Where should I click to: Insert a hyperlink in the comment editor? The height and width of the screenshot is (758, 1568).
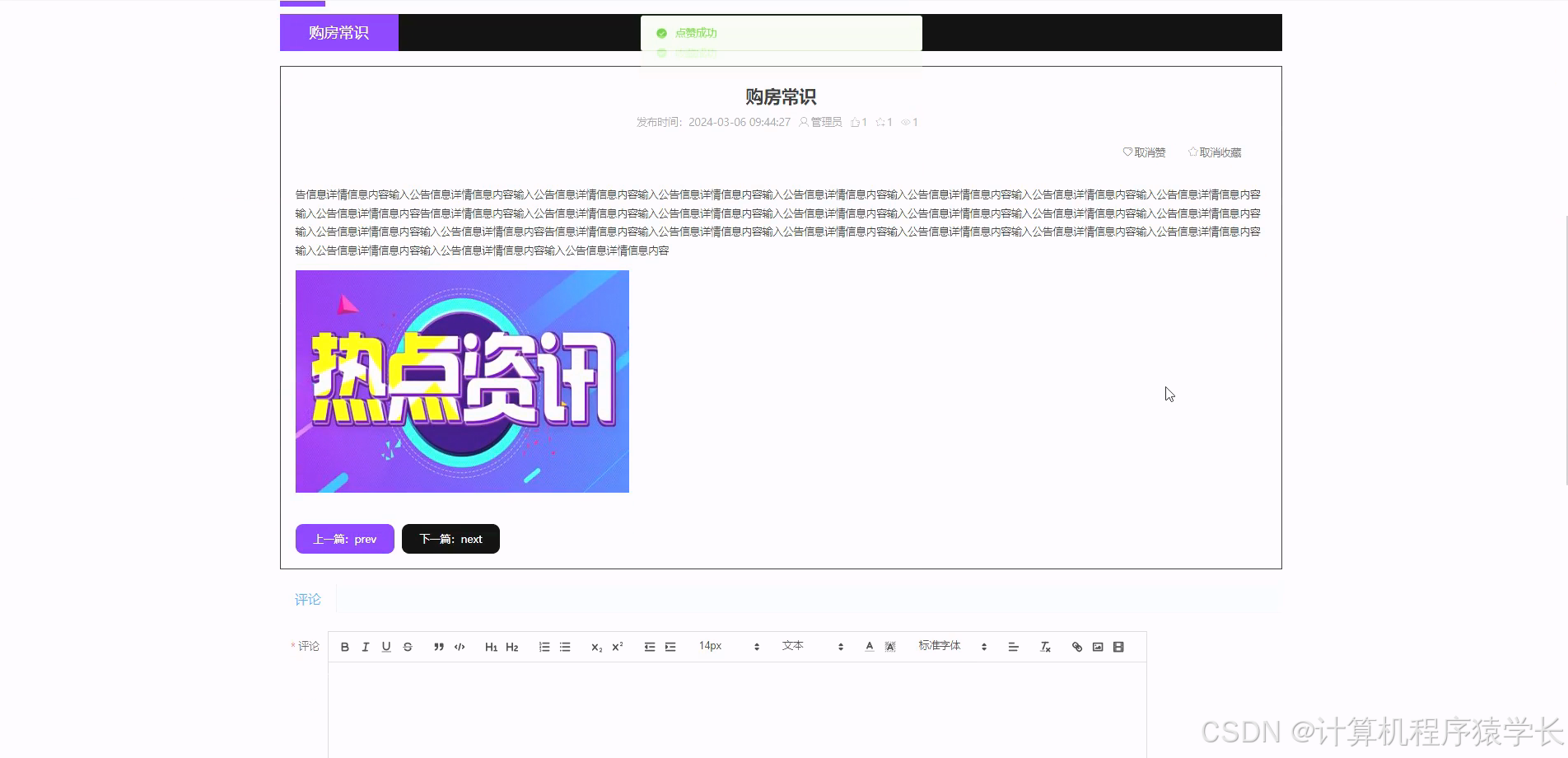click(1076, 647)
